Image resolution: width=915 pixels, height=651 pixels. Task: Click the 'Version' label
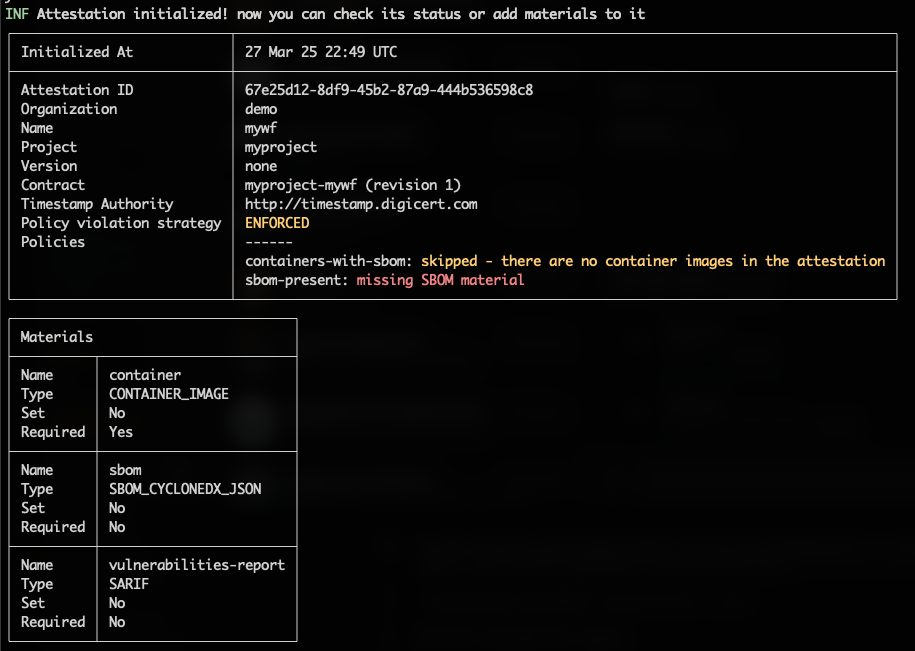coord(49,166)
